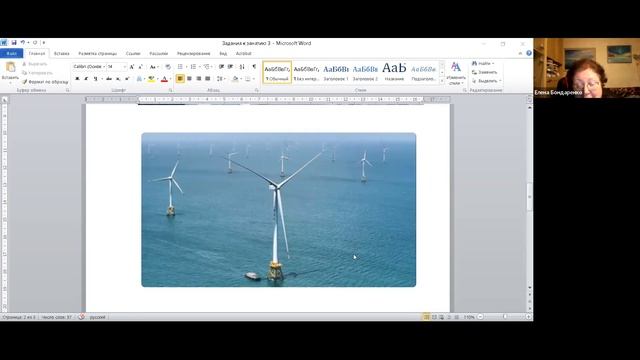Switch to the Вид tab

point(223,53)
